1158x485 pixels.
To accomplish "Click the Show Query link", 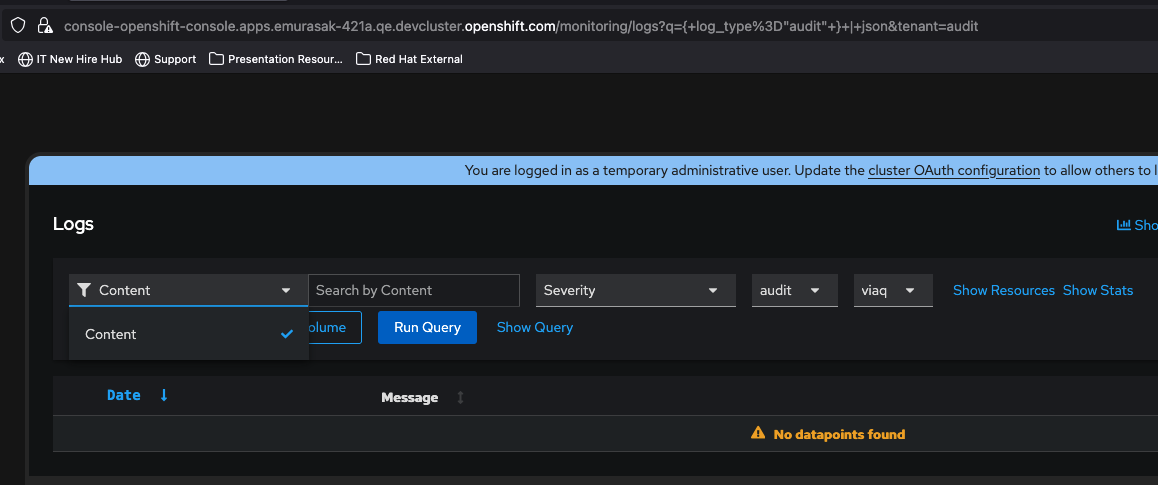I will pyautogui.click(x=535, y=327).
